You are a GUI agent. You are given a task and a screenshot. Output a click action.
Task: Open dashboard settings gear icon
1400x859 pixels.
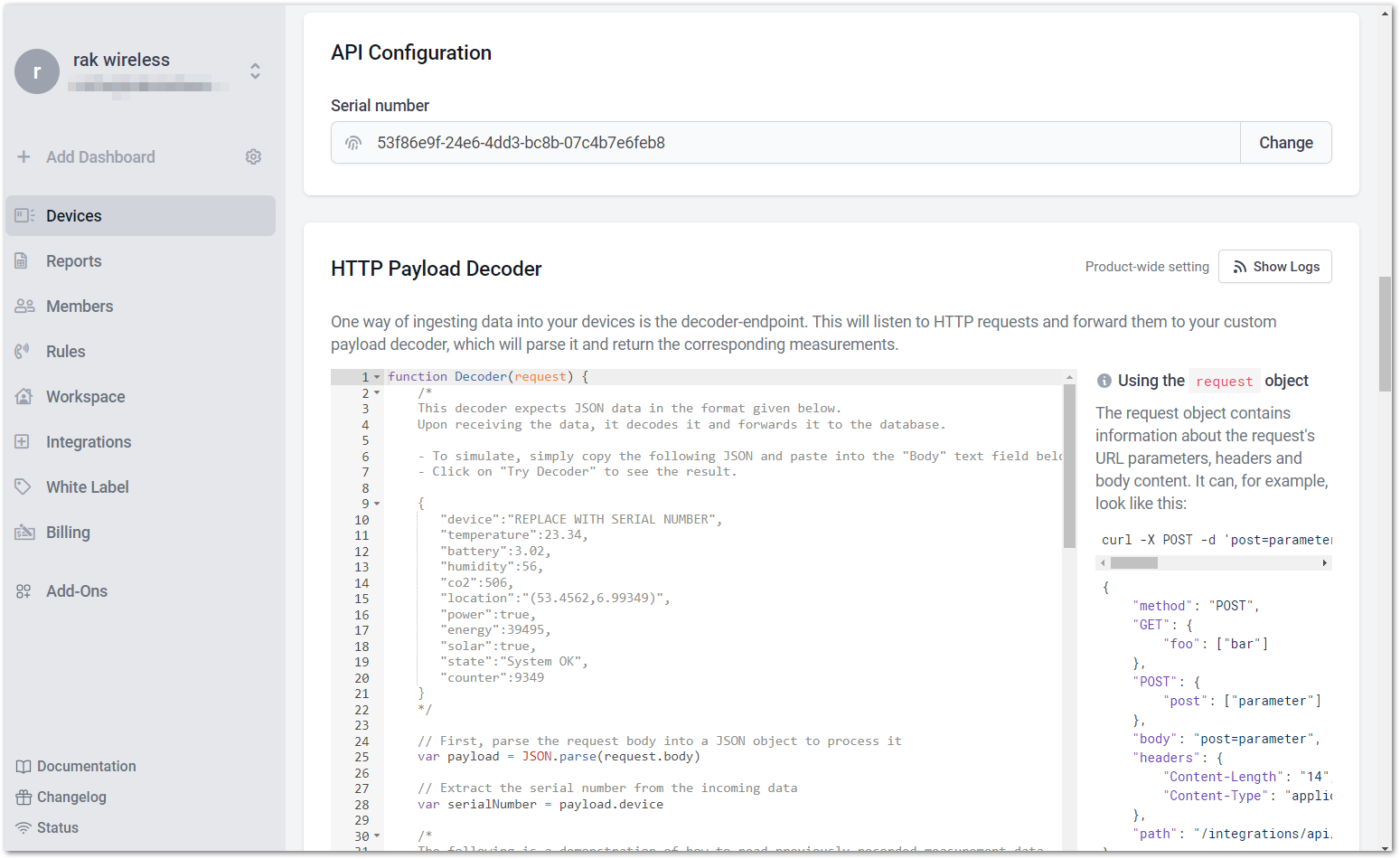pyautogui.click(x=253, y=156)
